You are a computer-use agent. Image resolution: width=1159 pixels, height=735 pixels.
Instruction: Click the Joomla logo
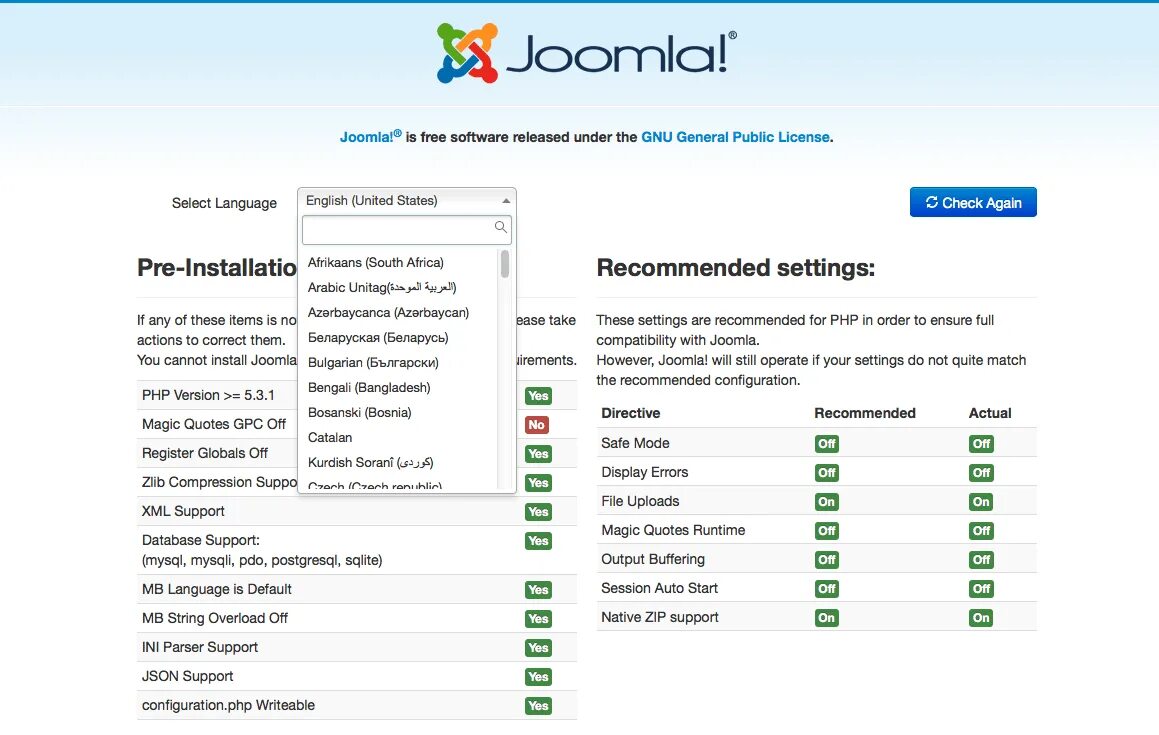tap(586, 52)
